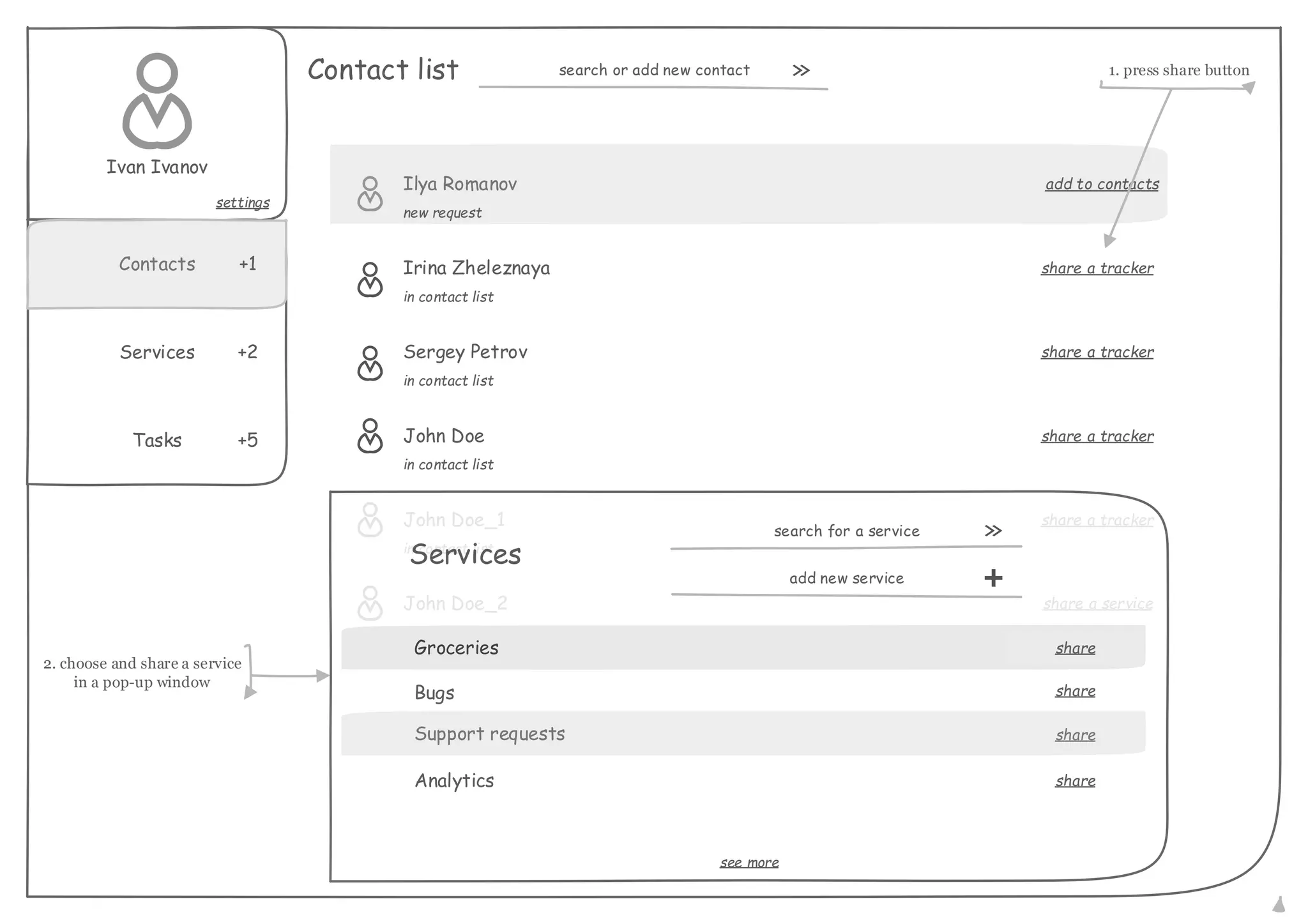
Task: Click the search or add new contact field
Action: pos(653,70)
